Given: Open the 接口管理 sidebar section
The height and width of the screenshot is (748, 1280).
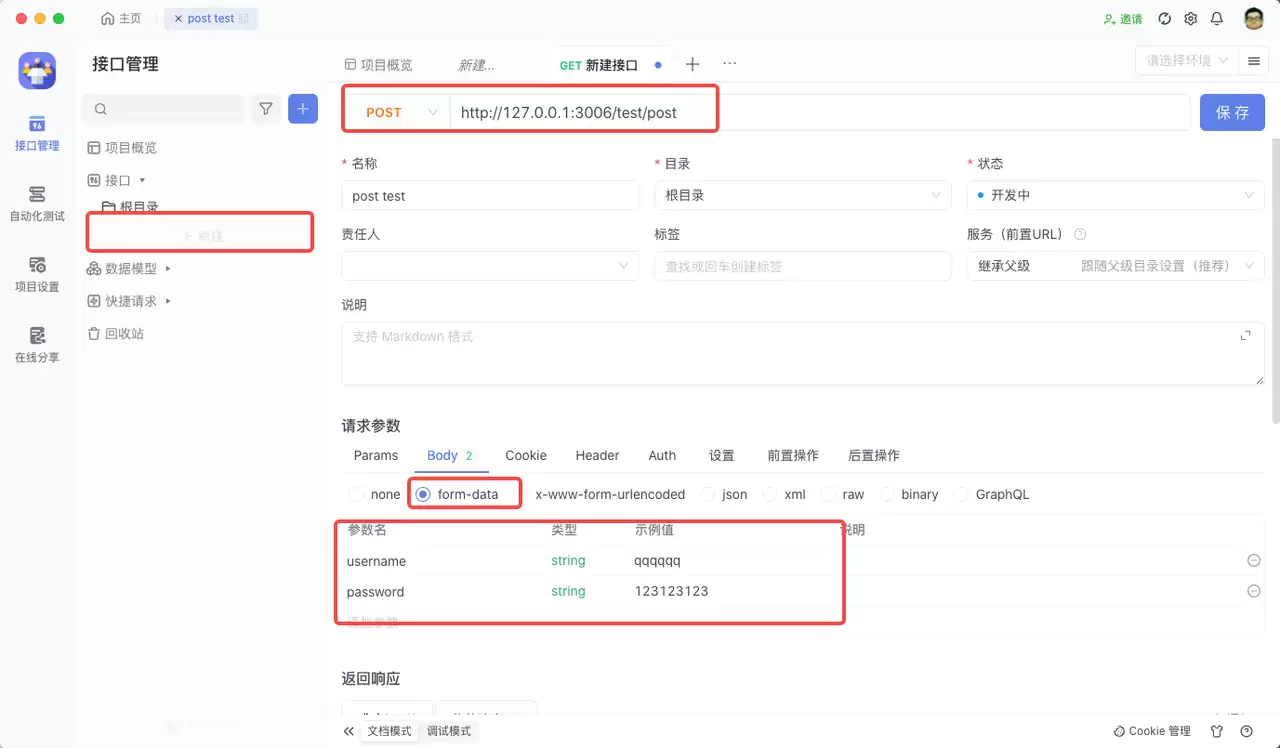Looking at the screenshot, I should click(x=37, y=133).
